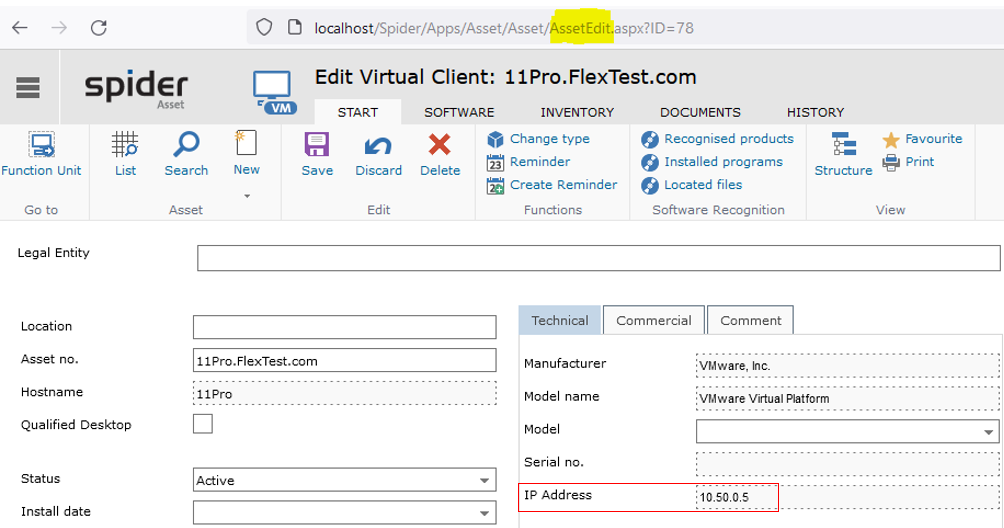
Task: Click Create Reminder
Action: click(552, 185)
